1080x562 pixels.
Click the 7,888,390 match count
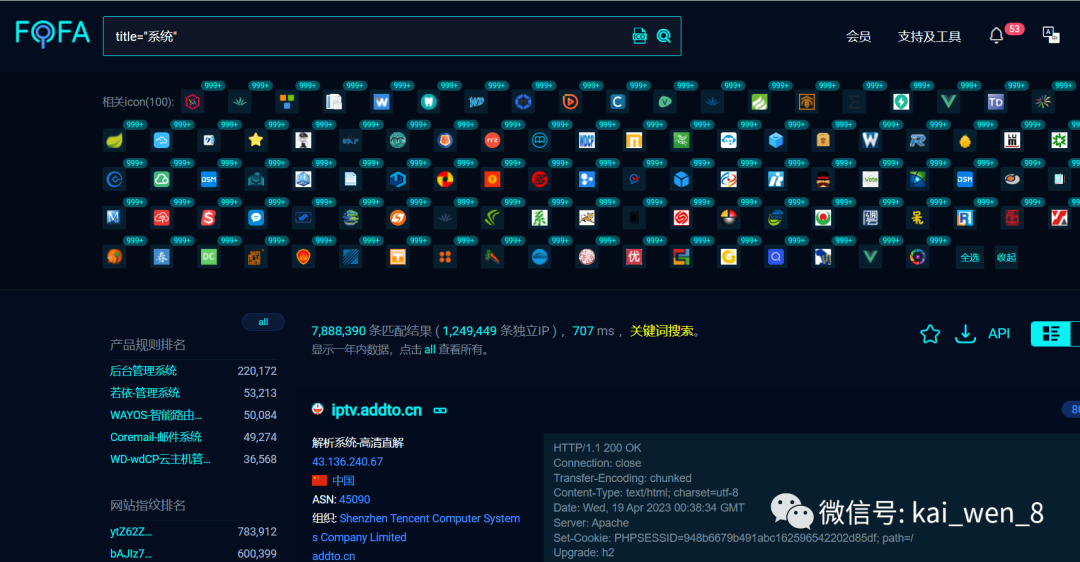338,331
